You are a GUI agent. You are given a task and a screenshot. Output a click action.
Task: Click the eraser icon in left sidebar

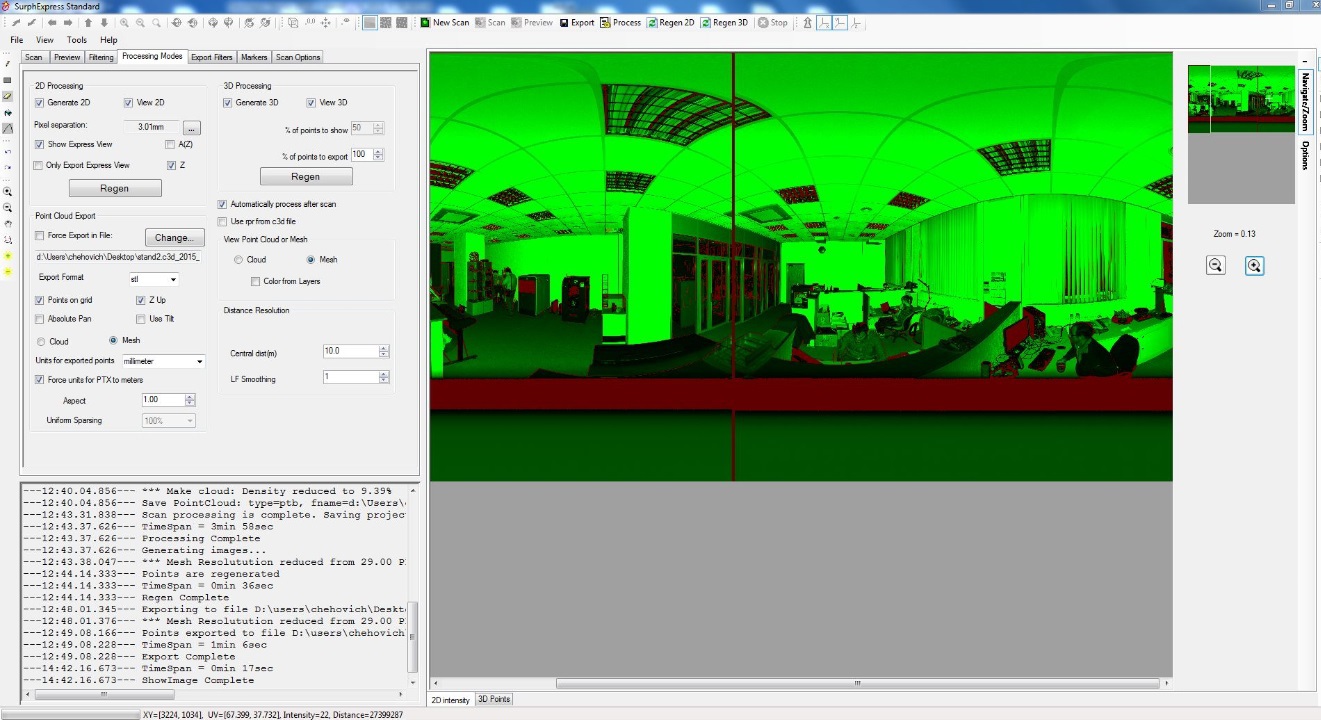[x=8, y=96]
